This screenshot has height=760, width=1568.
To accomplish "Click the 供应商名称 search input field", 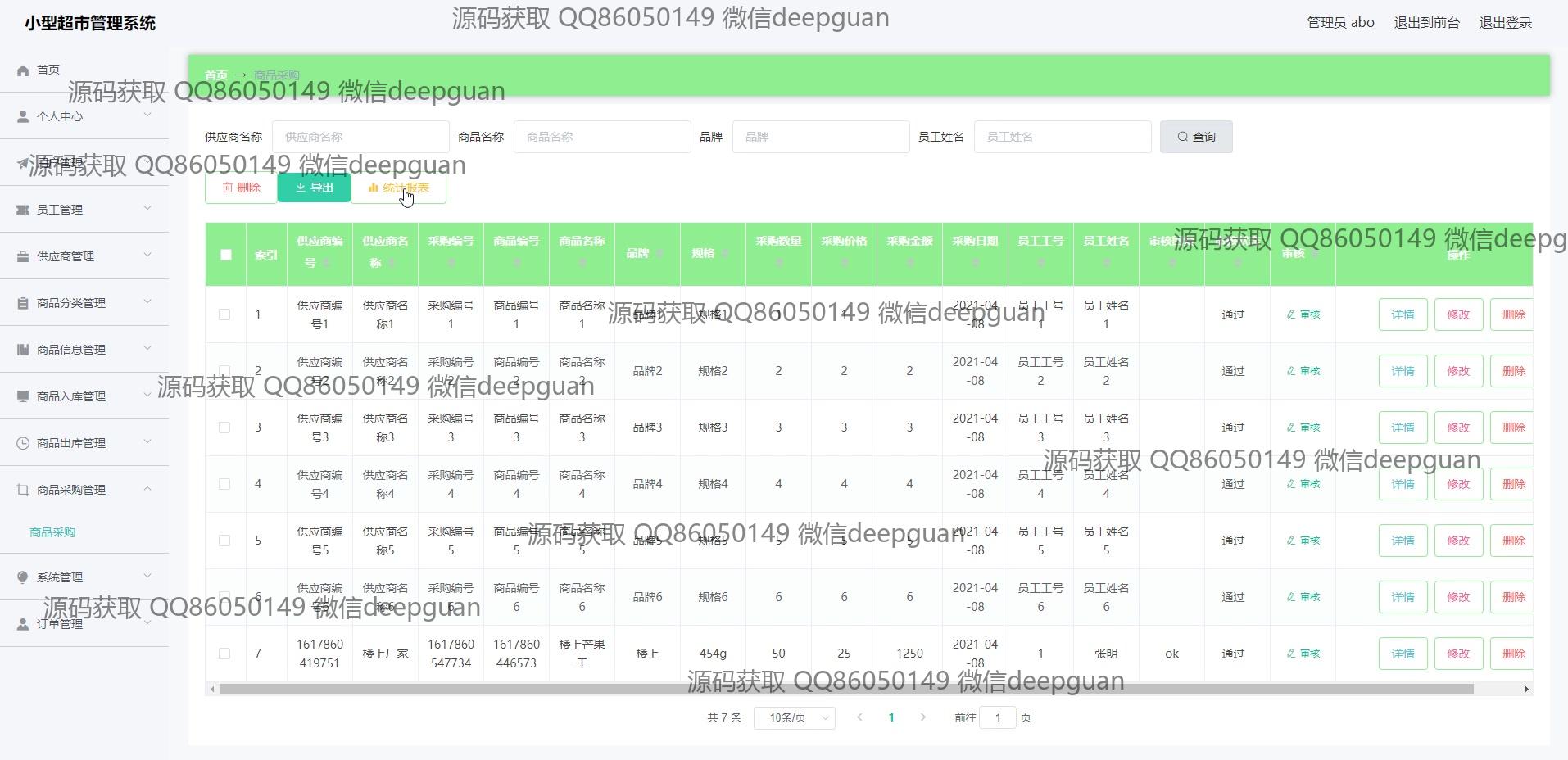I will [x=360, y=137].
